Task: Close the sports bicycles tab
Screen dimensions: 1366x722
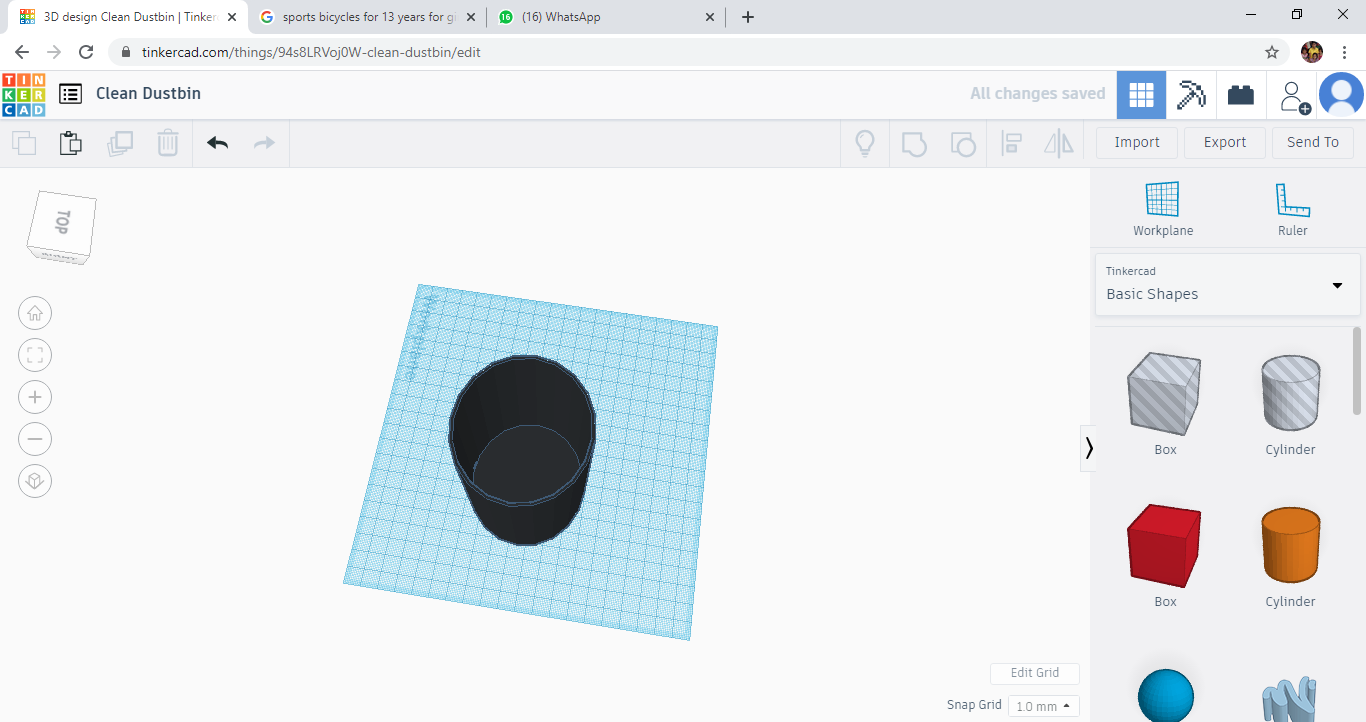Action: (471, 17)
